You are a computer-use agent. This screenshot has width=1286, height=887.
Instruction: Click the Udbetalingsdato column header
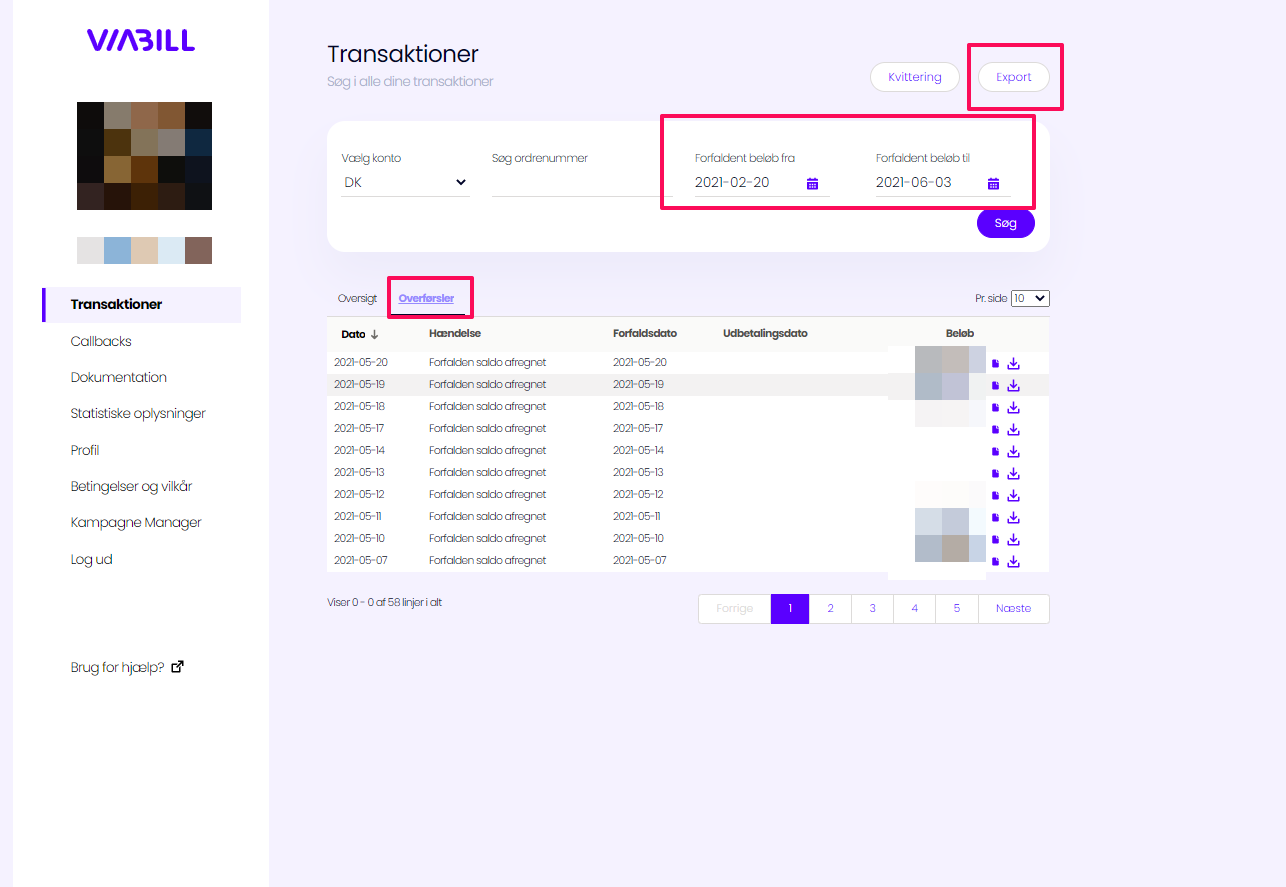click(765, 334)
